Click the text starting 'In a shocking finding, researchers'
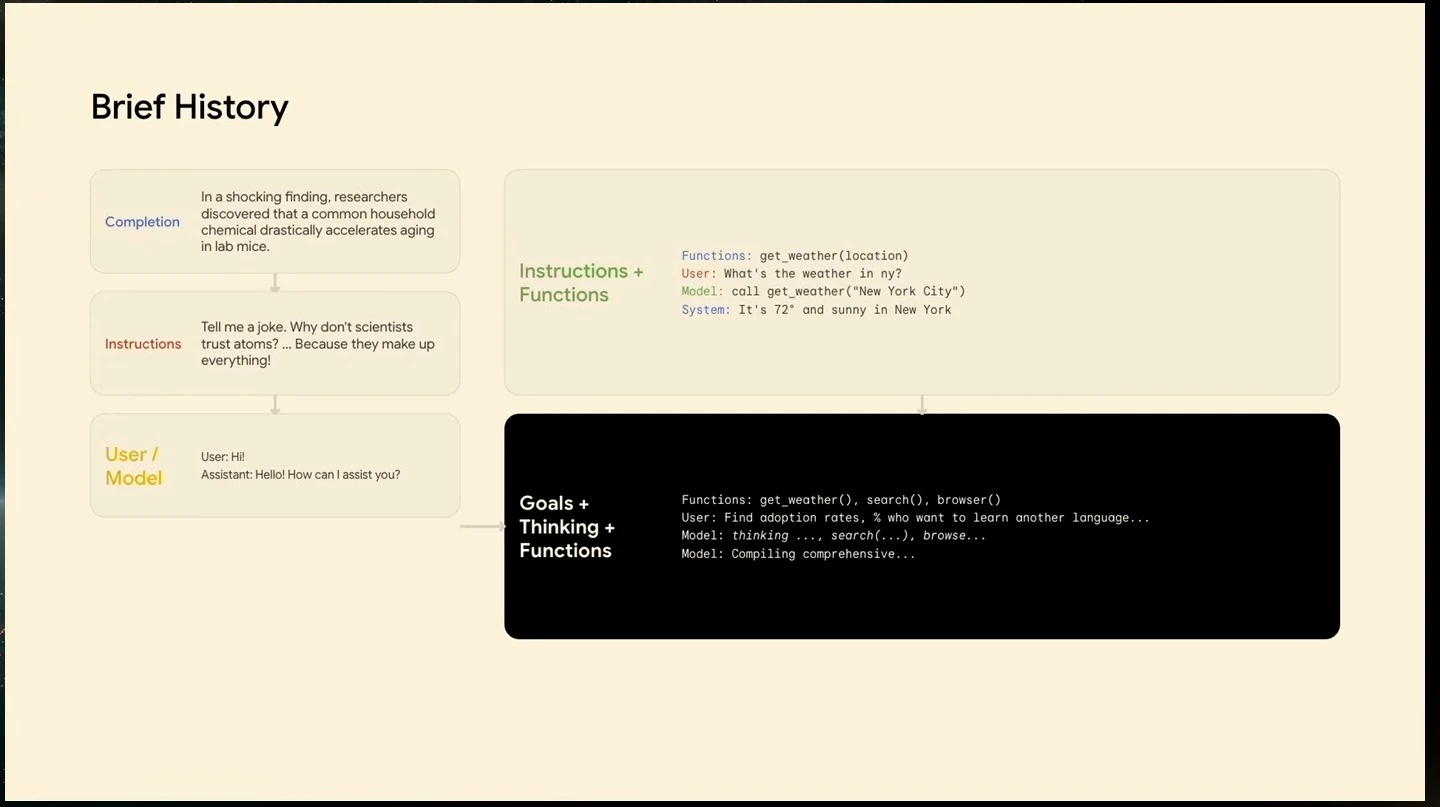1440x807 pixels. pyautogui.click(x=318, y=222)
